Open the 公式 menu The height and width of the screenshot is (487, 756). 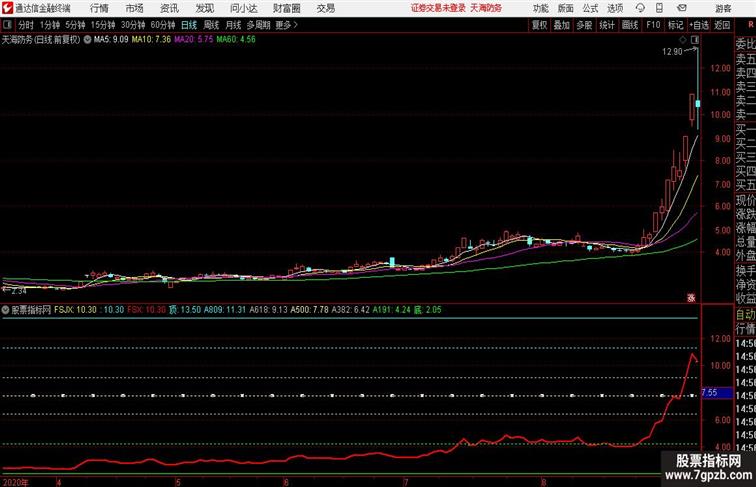pyautogui.click(x=590, y=8)
